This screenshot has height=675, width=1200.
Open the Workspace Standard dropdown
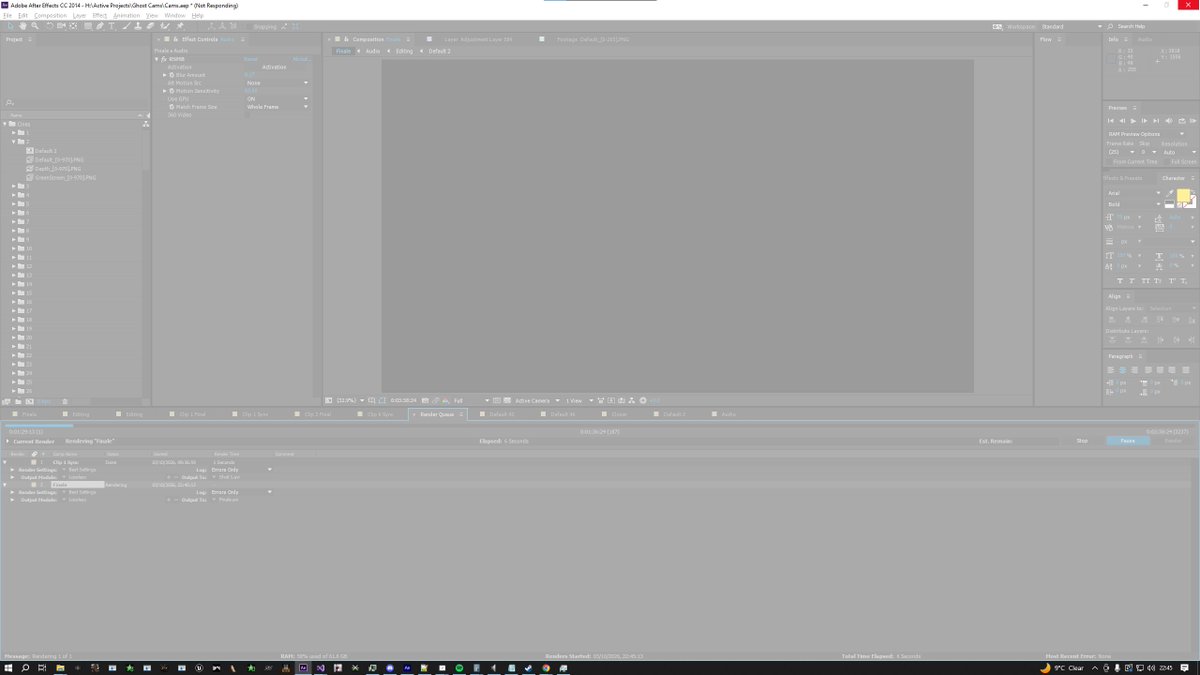click(1071, 26)
